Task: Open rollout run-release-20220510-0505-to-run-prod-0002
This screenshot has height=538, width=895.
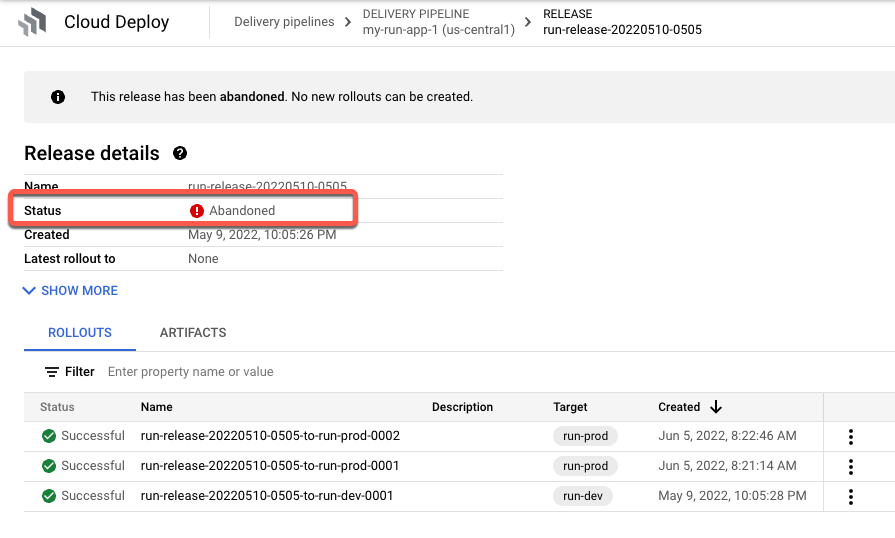Action: point(270,436)
